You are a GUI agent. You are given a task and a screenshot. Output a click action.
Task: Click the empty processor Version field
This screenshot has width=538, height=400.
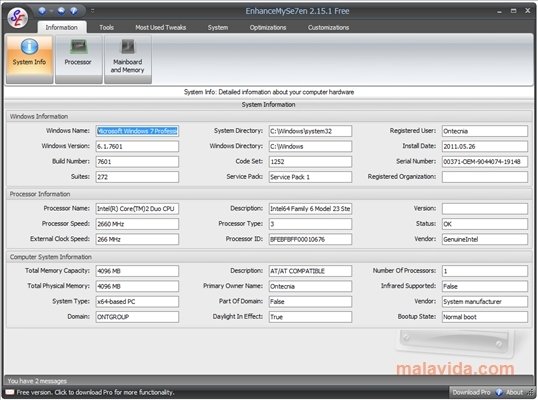point(484,209)
